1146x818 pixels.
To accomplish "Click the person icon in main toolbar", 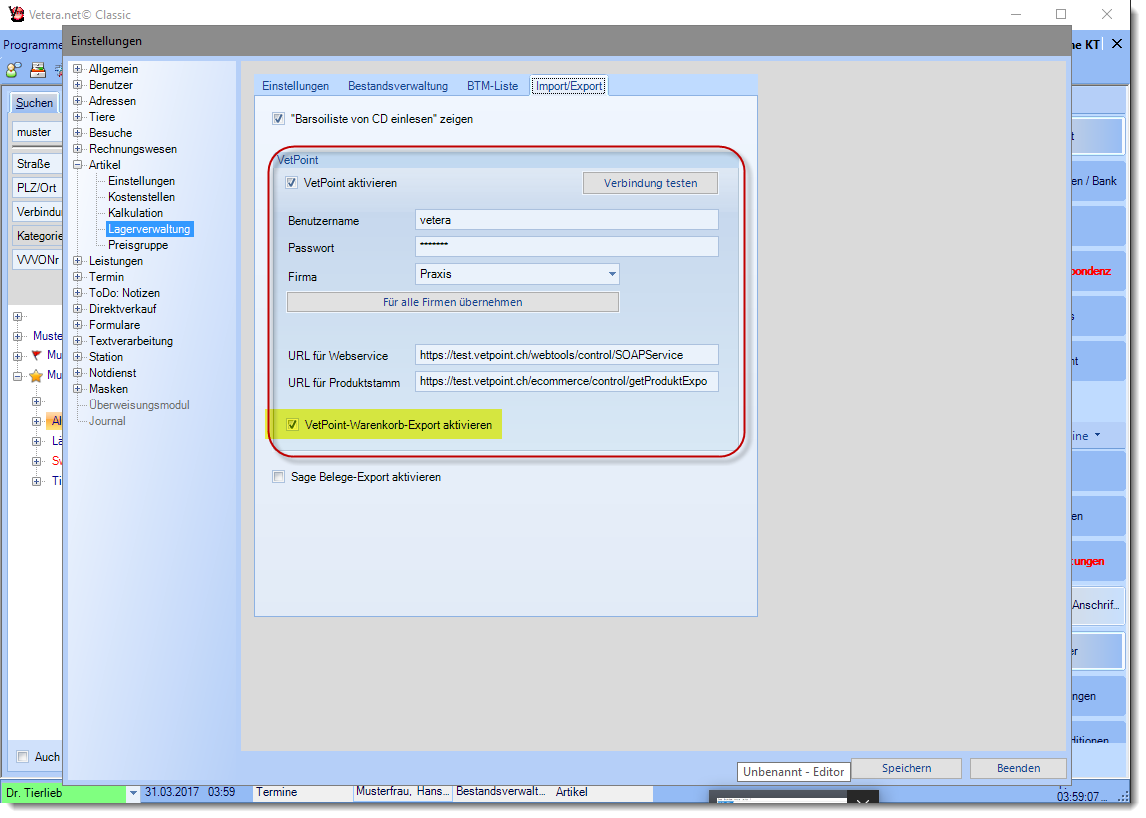I will pos(13,70).
